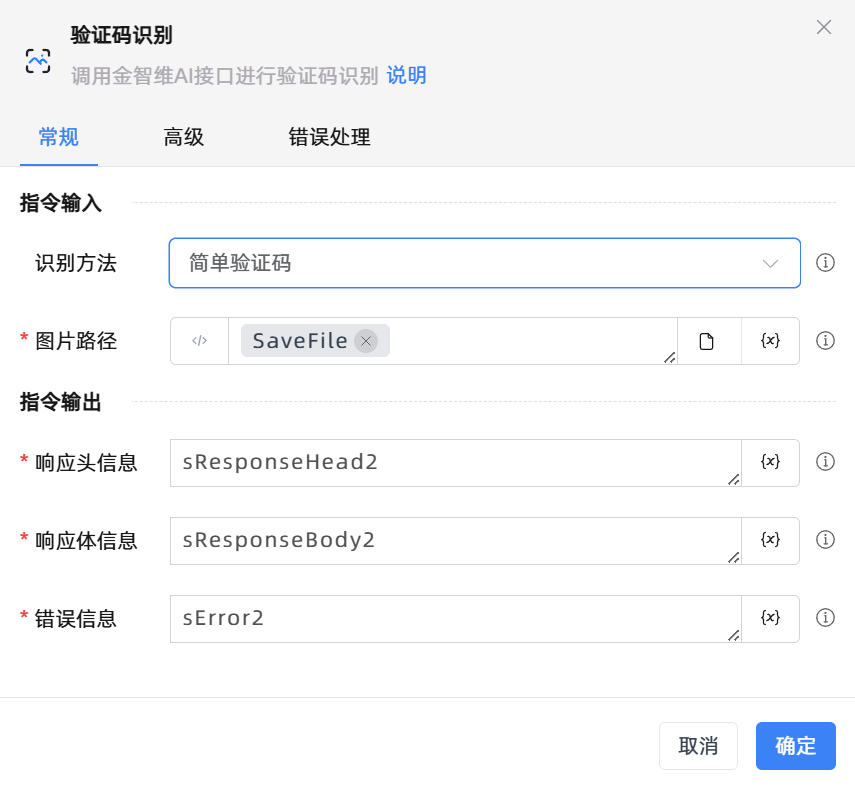Image resolution: width=855 pixels, height=788 pixels.
Task: Click the file browse icon for 图片路径
Action: tap(707, 341)
